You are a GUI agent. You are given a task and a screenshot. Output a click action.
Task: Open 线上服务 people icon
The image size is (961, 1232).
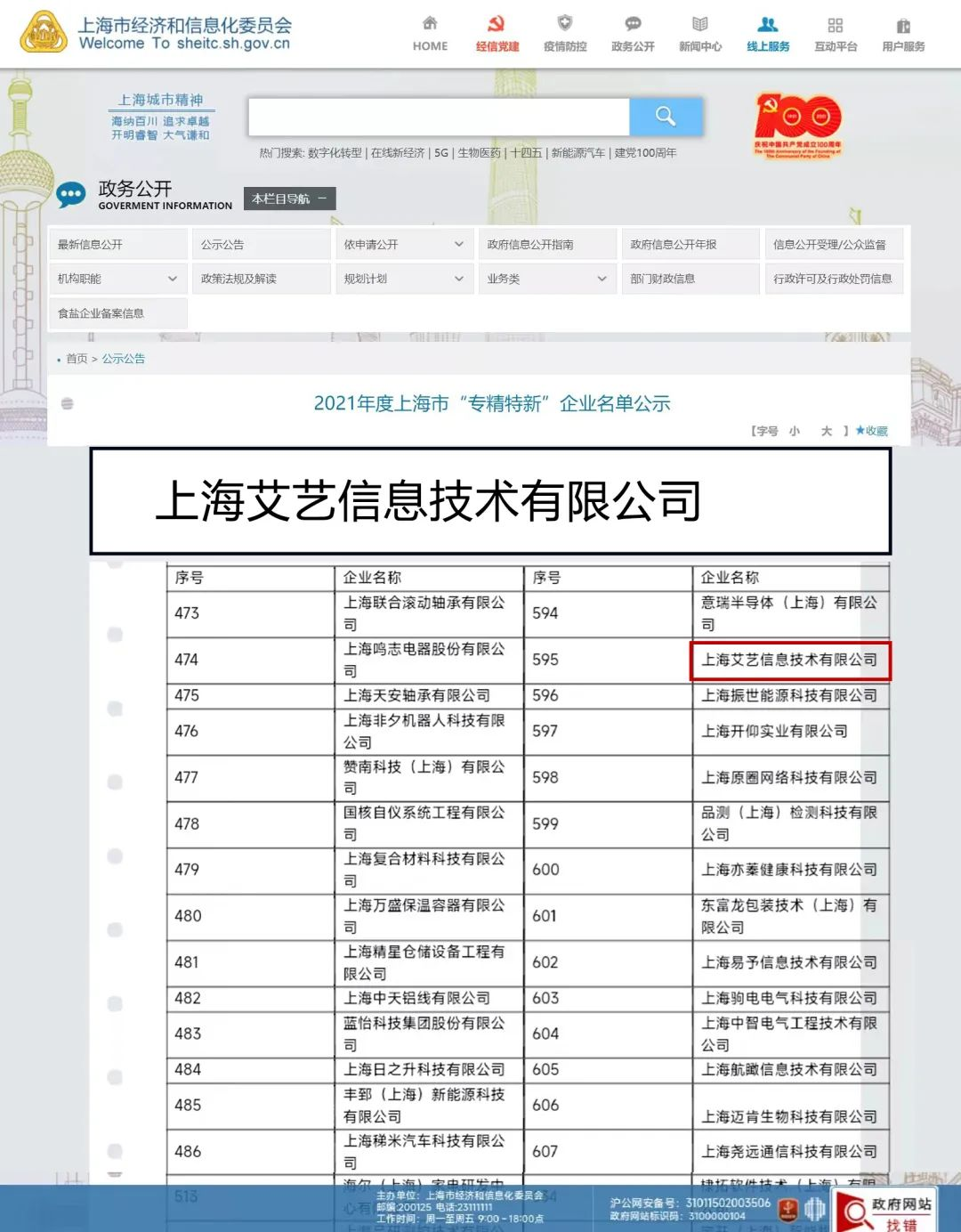click(768, 24)
